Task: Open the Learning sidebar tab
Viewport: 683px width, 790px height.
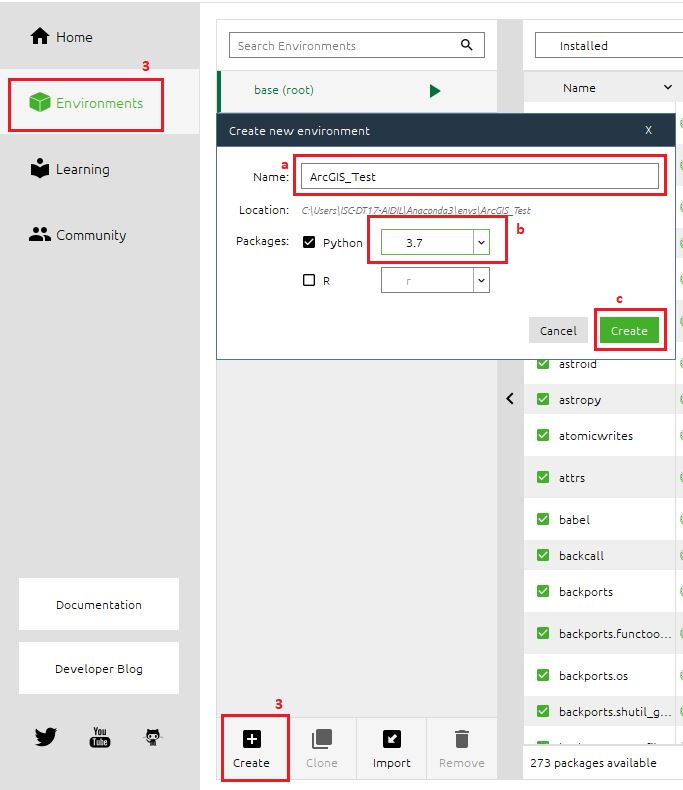Action: (99, 169)
